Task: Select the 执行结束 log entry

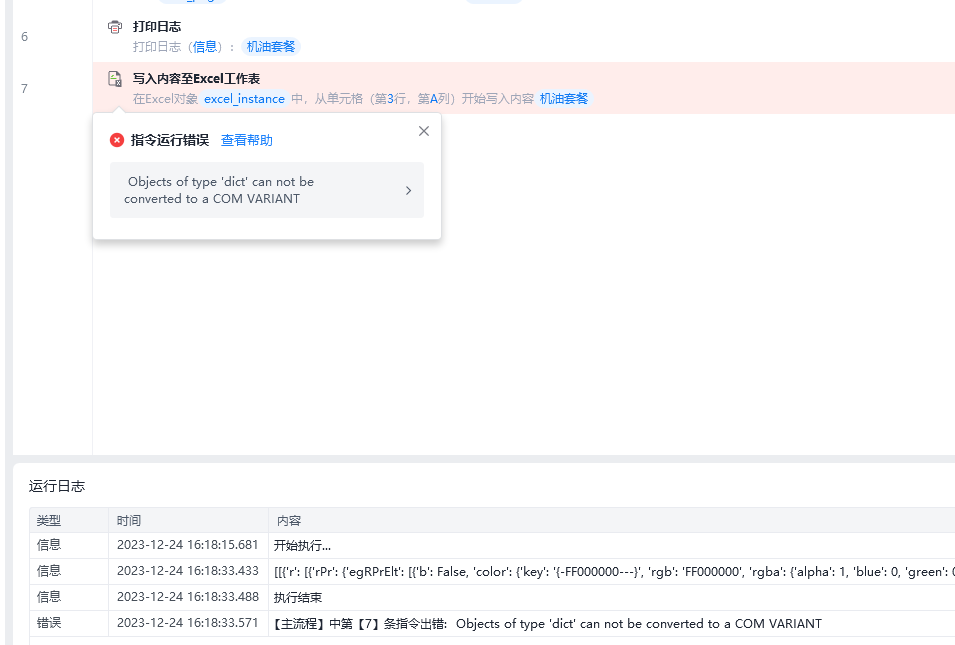Action: (x=298, y=597)
